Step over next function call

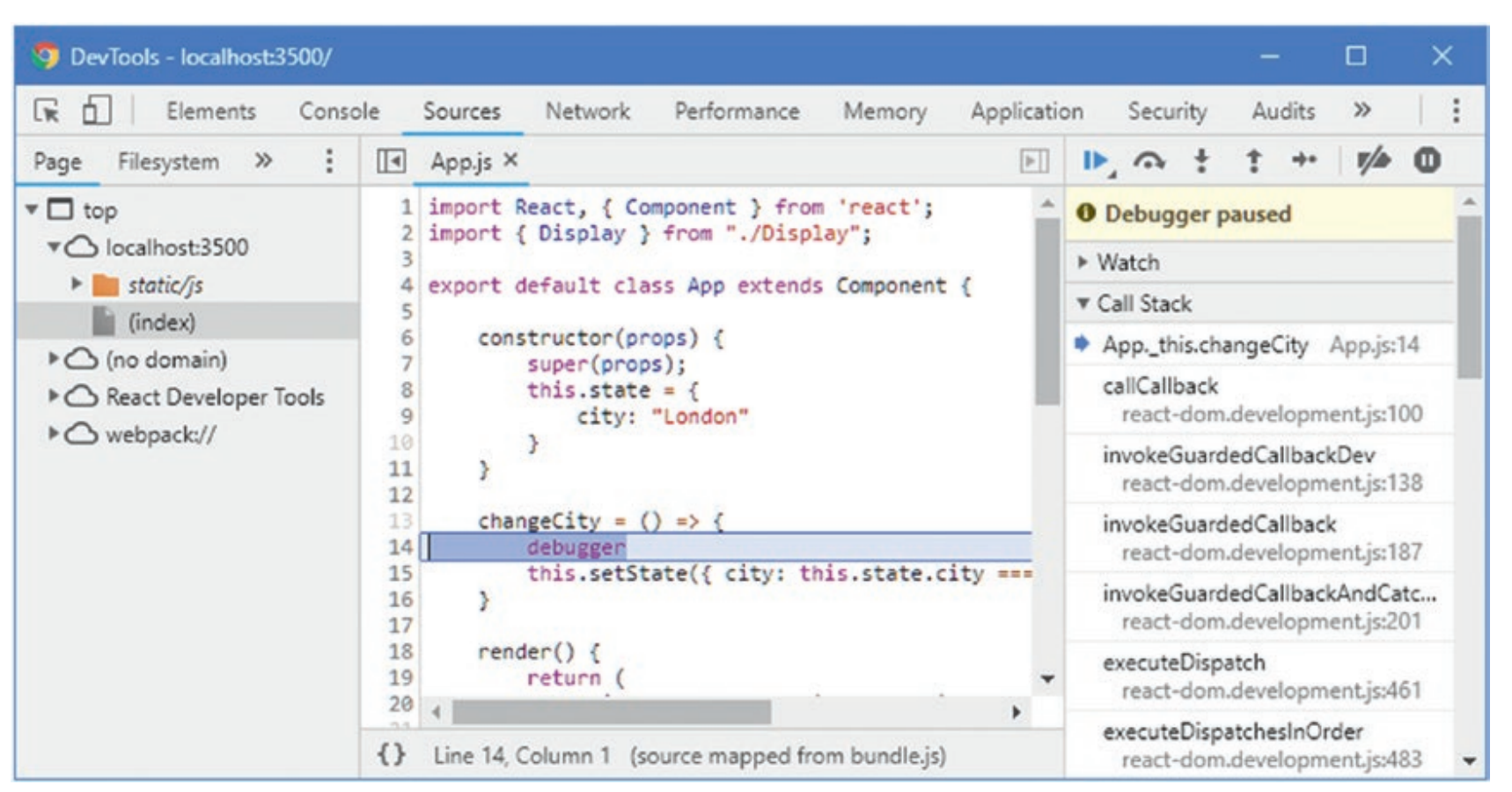pyautogui.click(x=1149, y=161)
